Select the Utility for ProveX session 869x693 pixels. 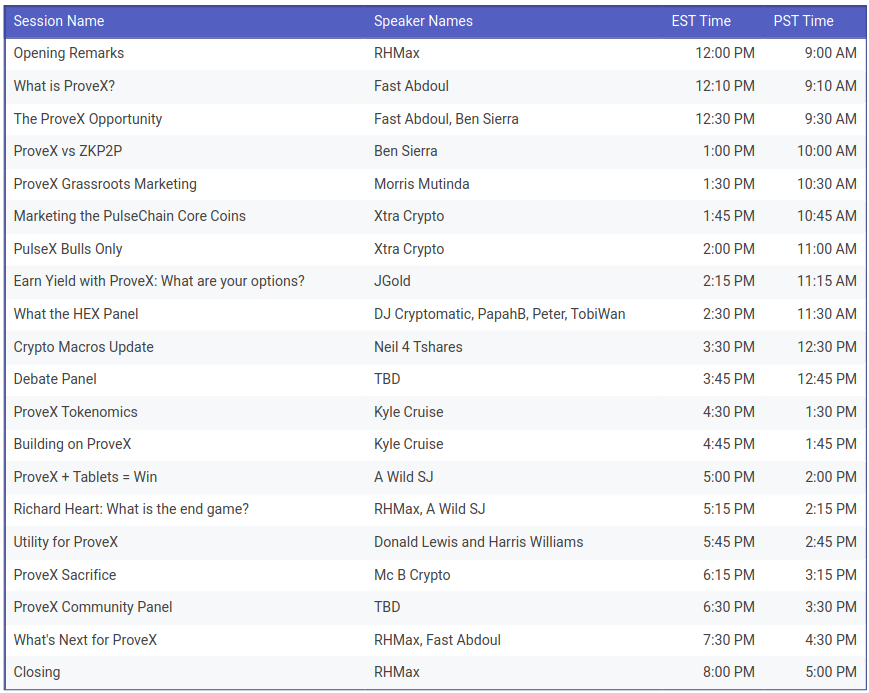coord(65,542)
